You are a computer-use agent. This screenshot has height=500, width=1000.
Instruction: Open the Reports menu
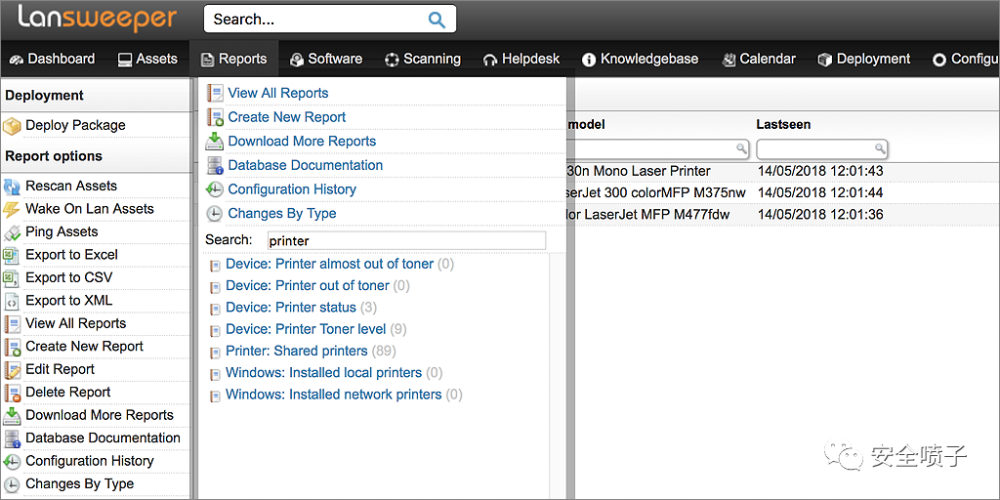pyautogui.click(x=234, y=59)
